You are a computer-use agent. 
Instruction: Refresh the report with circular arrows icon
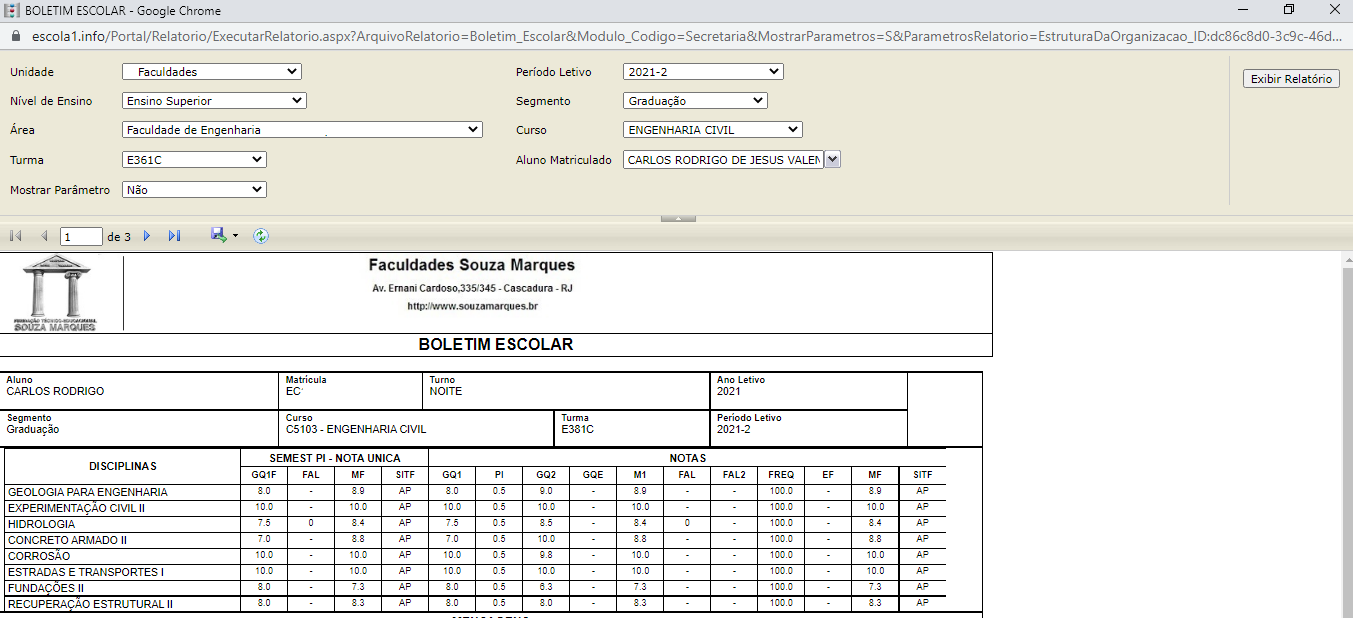(261, 236)
